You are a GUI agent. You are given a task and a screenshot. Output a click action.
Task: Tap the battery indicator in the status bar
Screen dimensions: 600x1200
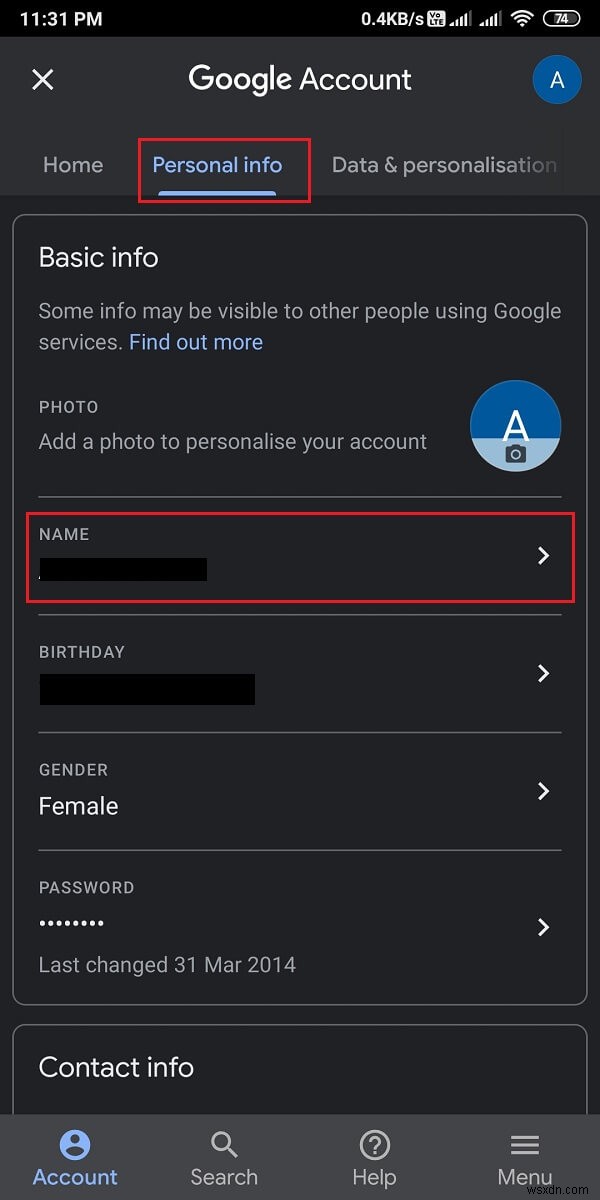(565, 17)
